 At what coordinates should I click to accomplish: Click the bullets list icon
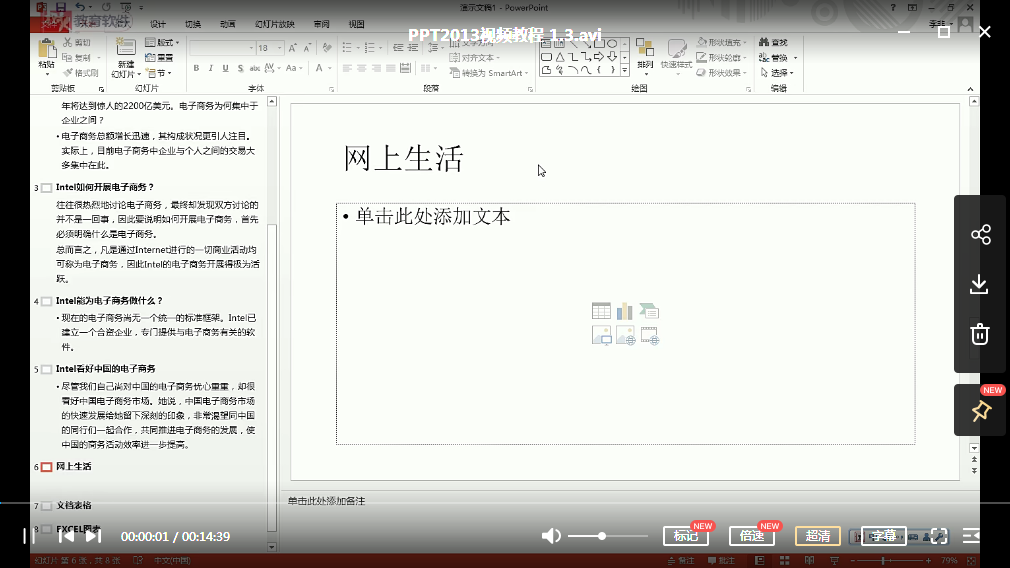347,48
